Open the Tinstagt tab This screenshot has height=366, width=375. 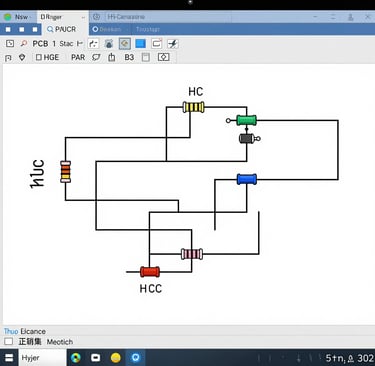pos(148,29)
